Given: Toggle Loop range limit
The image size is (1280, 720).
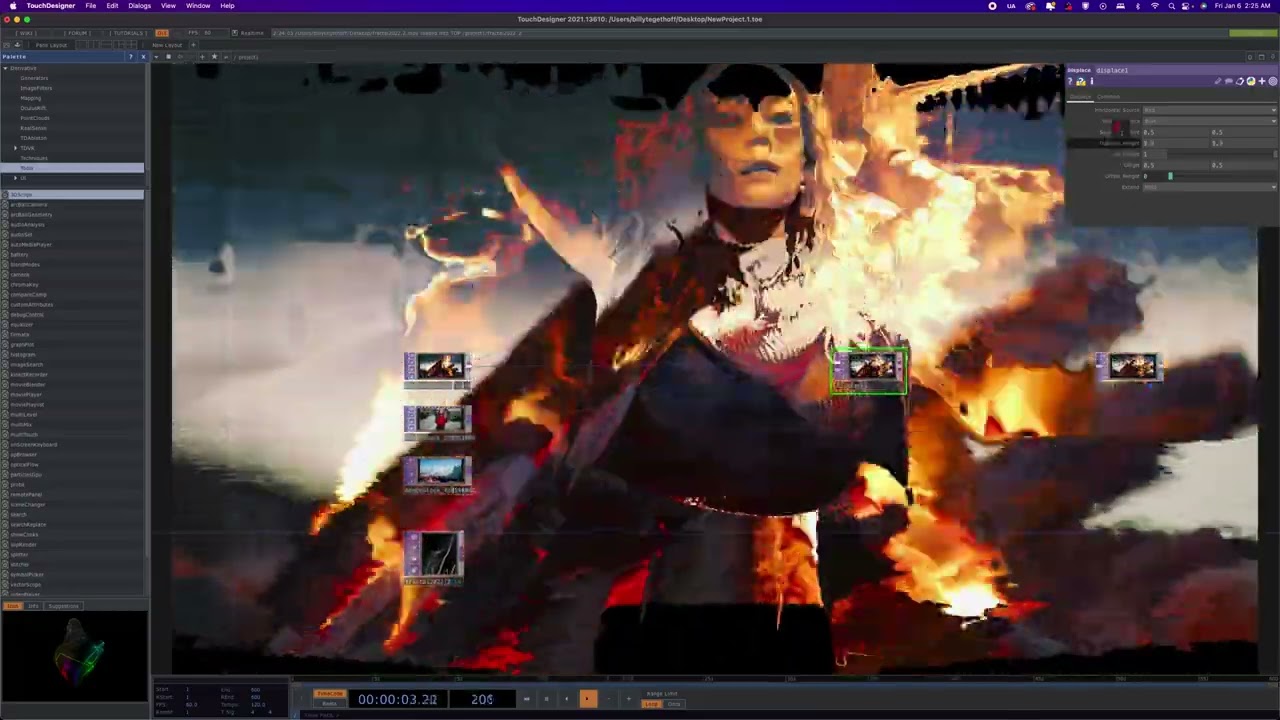Looking at the screenshot, I should click(x=652, y=704).
